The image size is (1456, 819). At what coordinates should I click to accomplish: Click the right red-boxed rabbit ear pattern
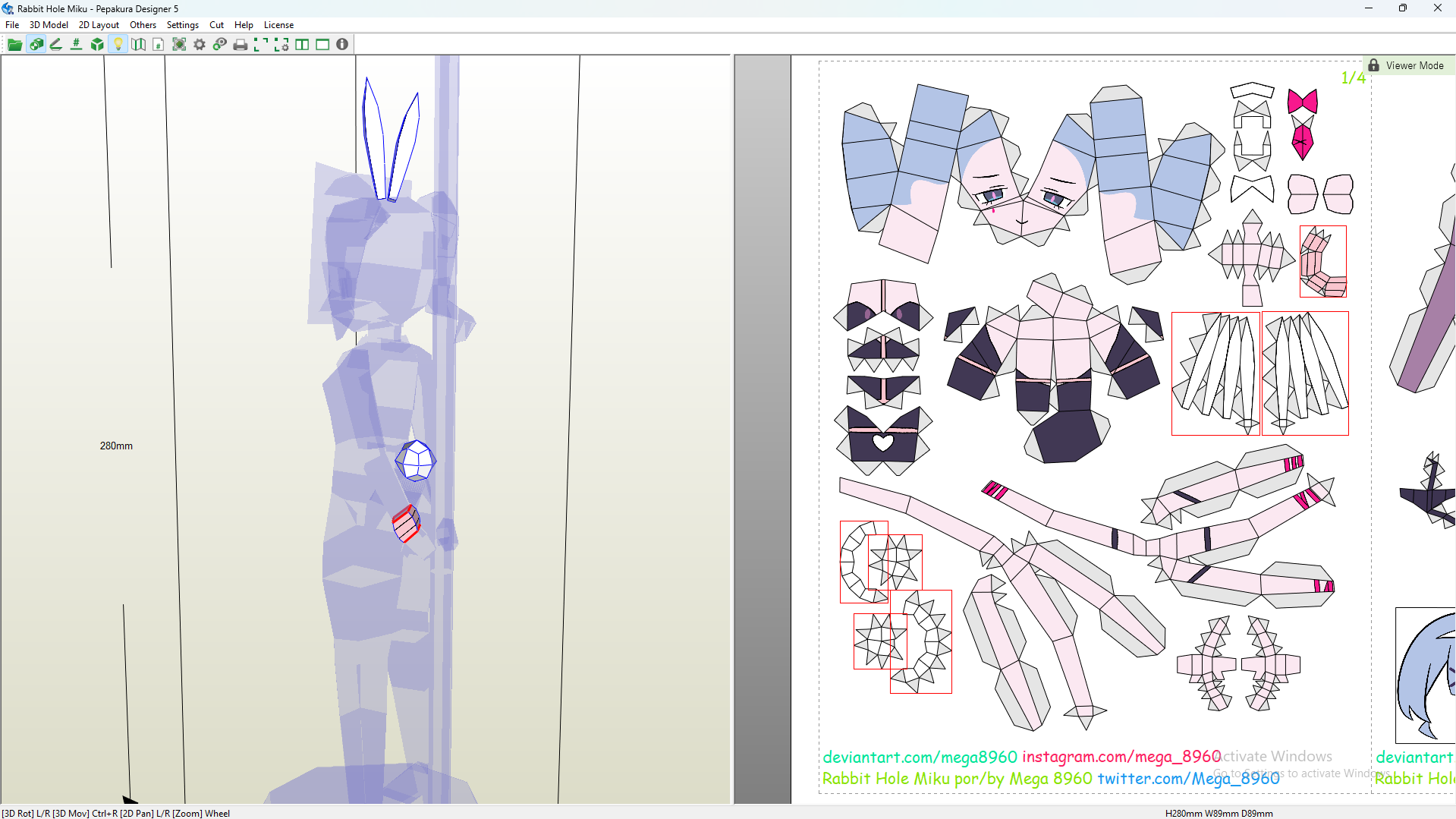[1305, 373]
